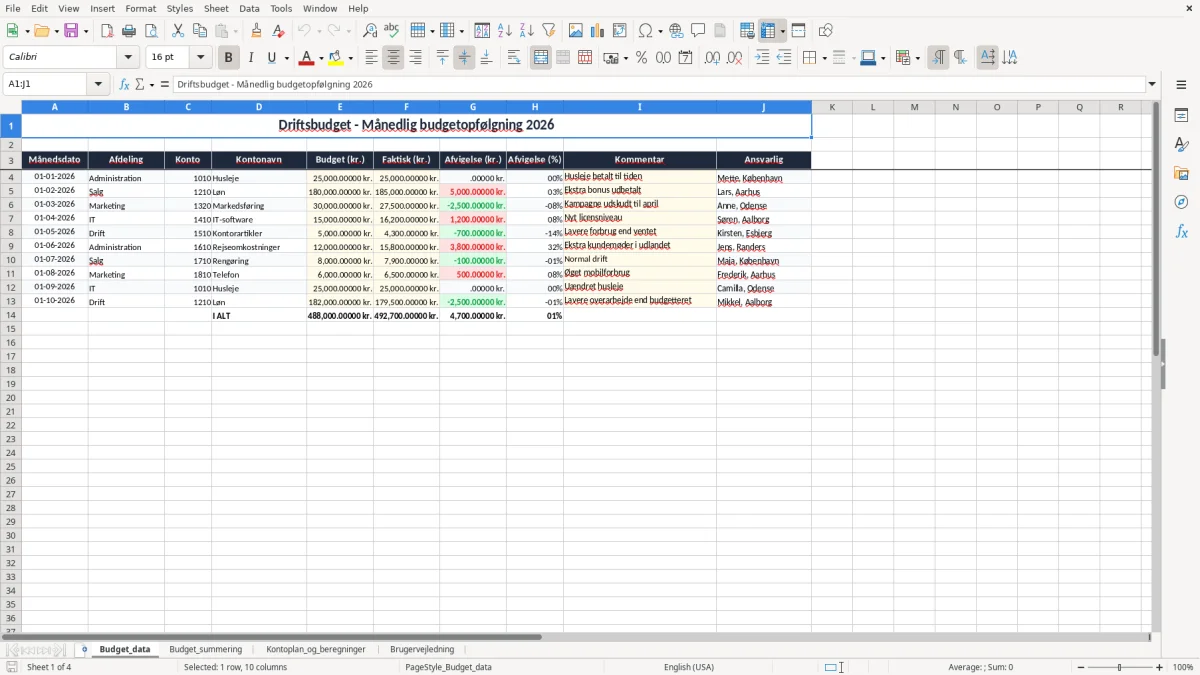Apply yellow background color

[336, 58]
